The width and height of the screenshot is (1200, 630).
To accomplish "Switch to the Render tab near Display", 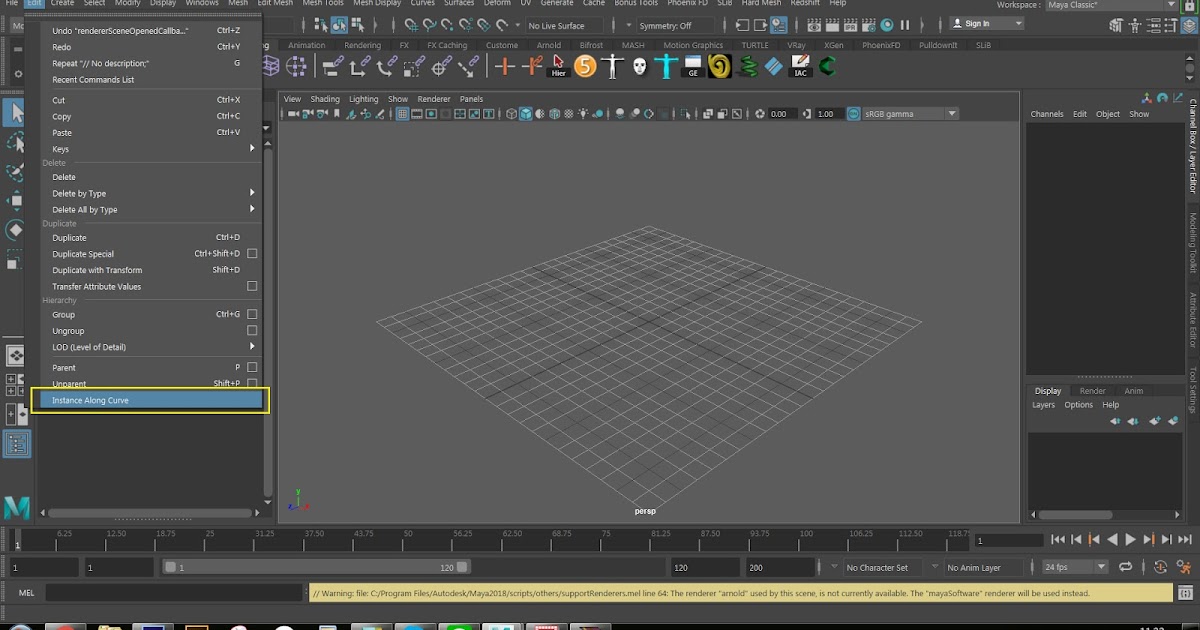I will click(x=1093, y=390).
